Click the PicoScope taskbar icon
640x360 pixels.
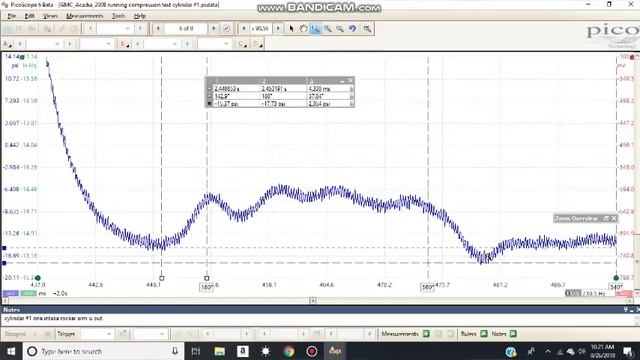[335, 351]
